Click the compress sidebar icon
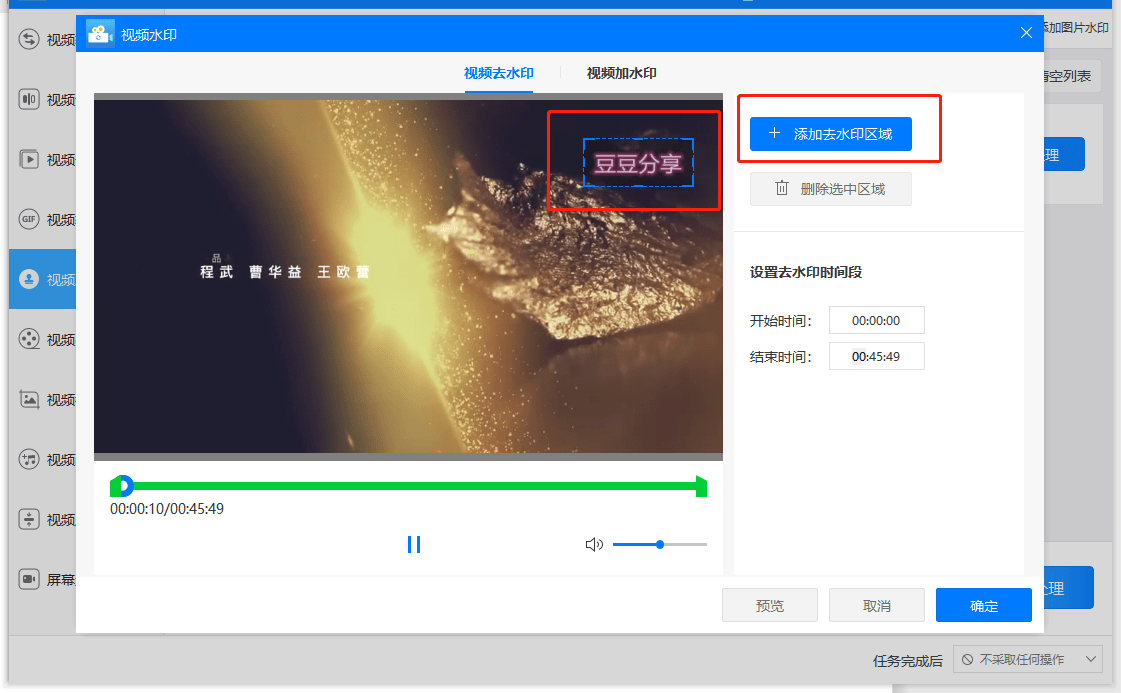Viewport: 1121px width, 693px height. [29, 519]
